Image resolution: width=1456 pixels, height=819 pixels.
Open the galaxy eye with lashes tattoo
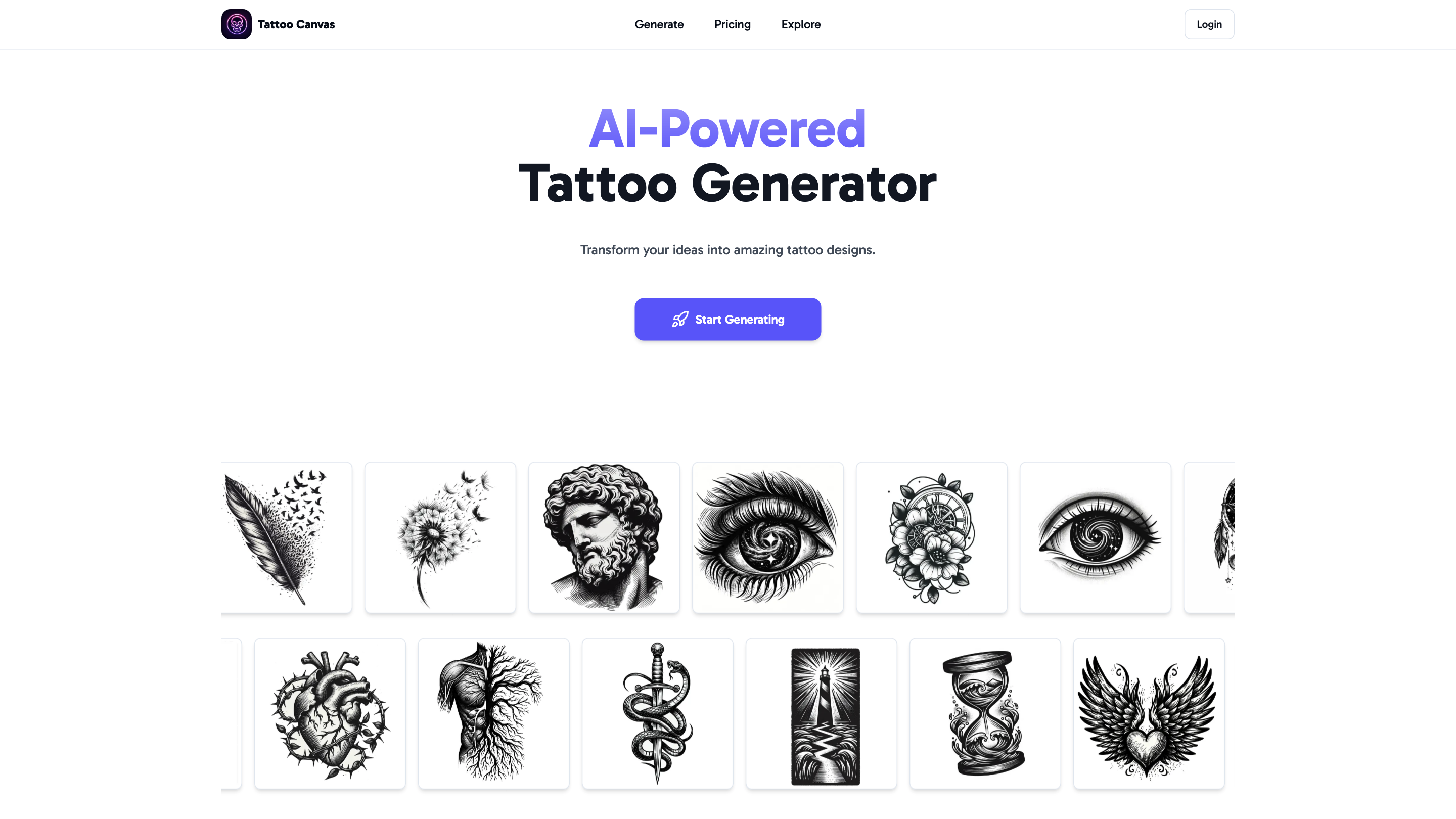tap(767, 537)
